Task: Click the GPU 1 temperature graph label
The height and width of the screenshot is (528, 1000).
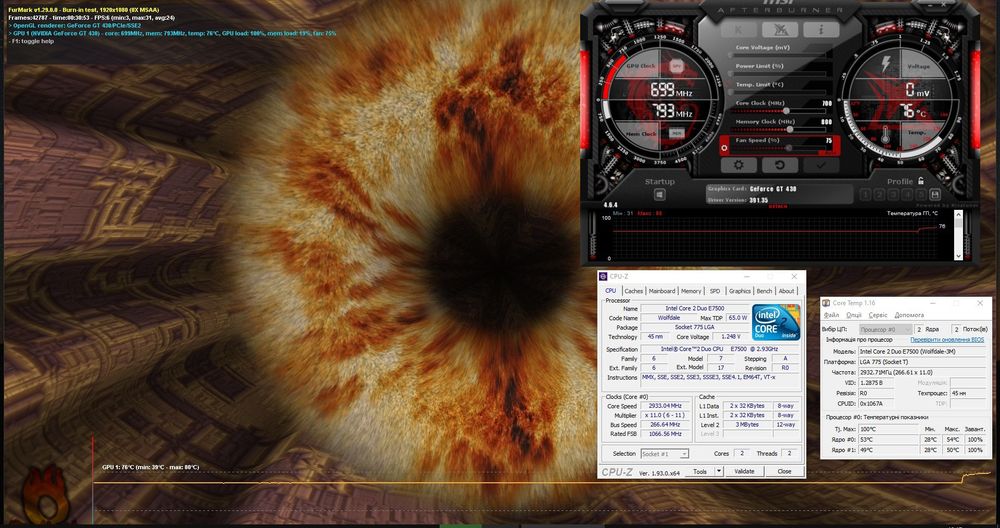Action: [x=151, y=467]
